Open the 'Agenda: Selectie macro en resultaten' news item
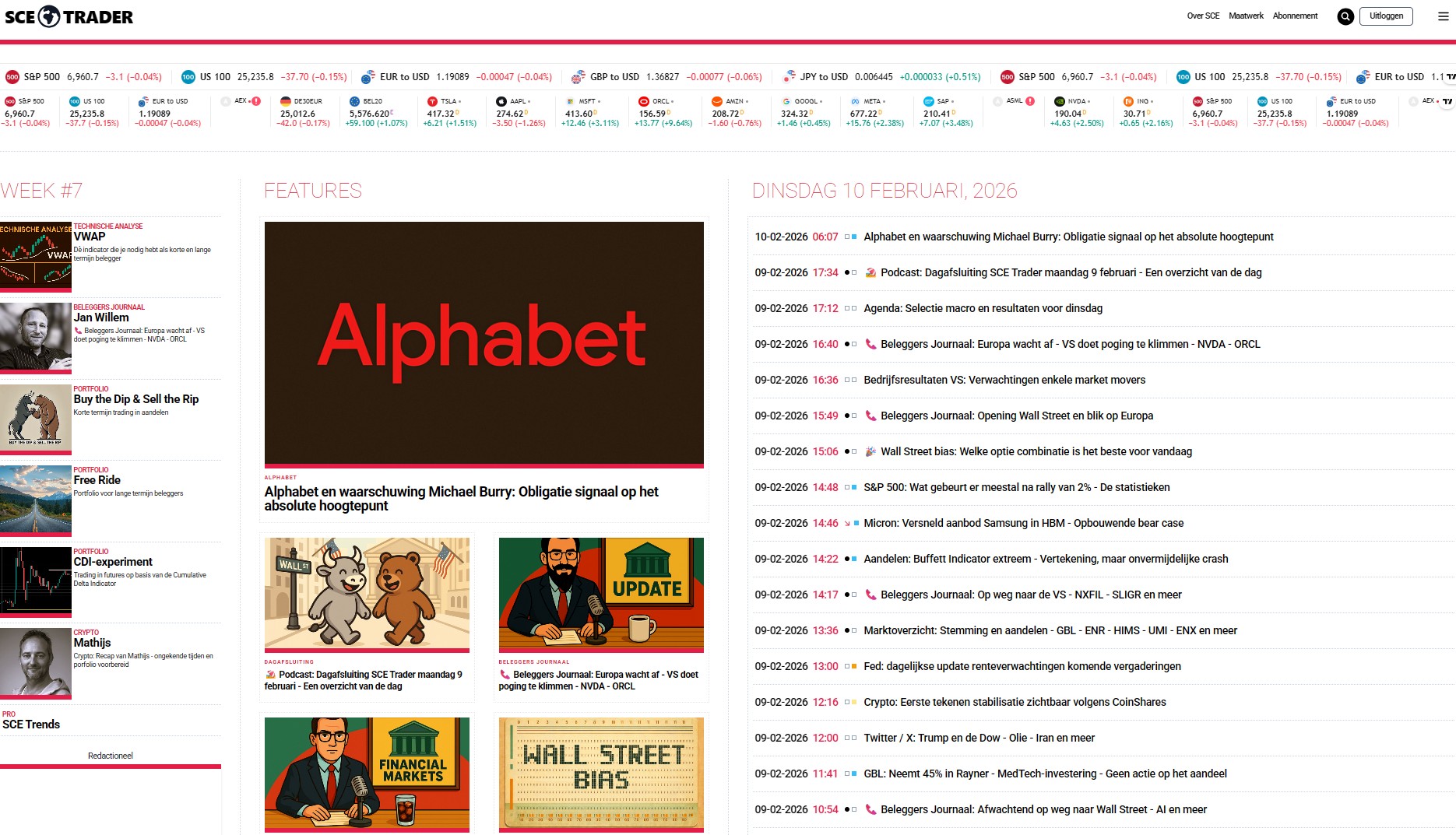This screenshot has height=835, width=1456. pyautogui.click(x=983, y=308)
